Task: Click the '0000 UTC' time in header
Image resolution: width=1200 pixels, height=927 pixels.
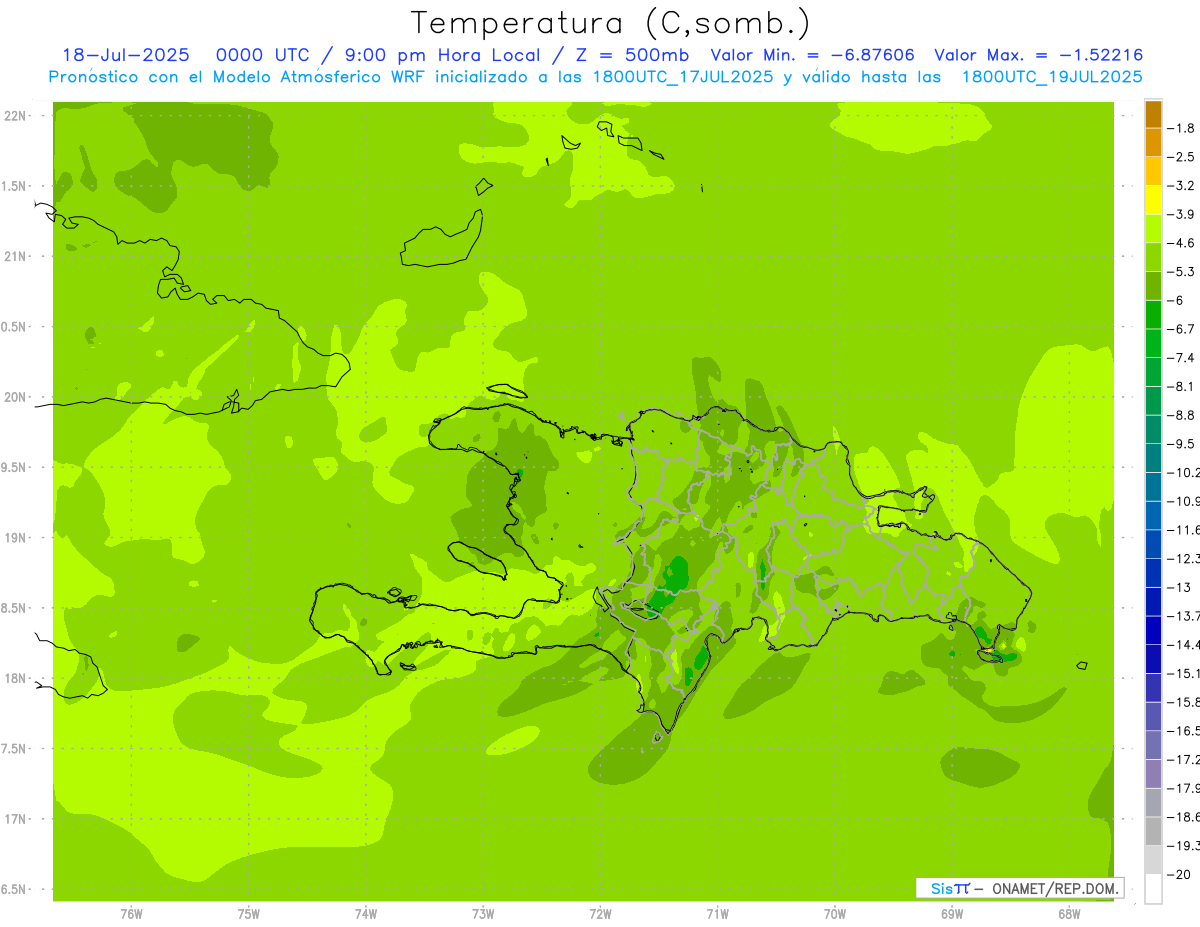Action: [x=263, y=56]
